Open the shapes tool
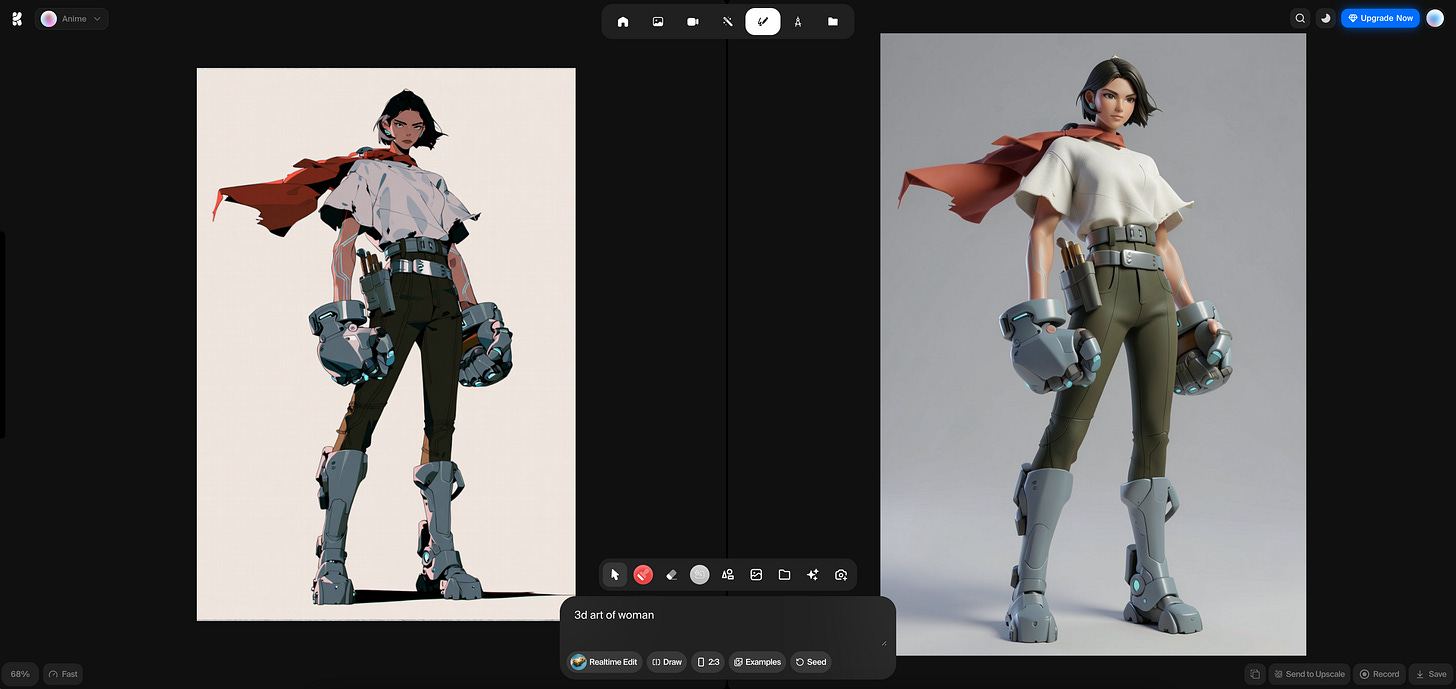The height and width of the screenshot is (689, 1456). click(x=728, y=574)
